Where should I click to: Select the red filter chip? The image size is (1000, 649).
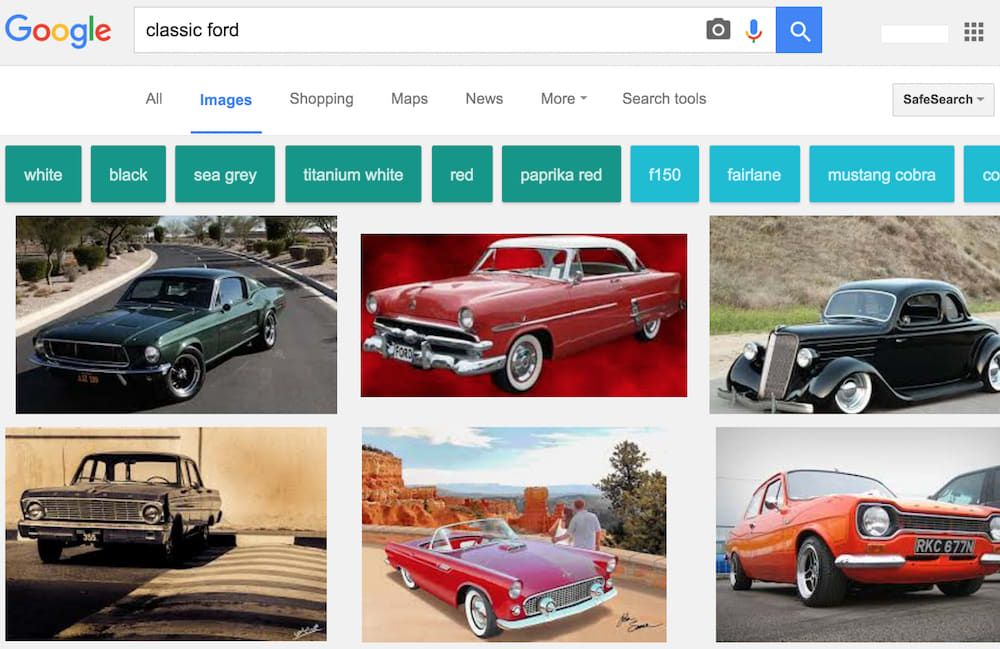(462, 174)
